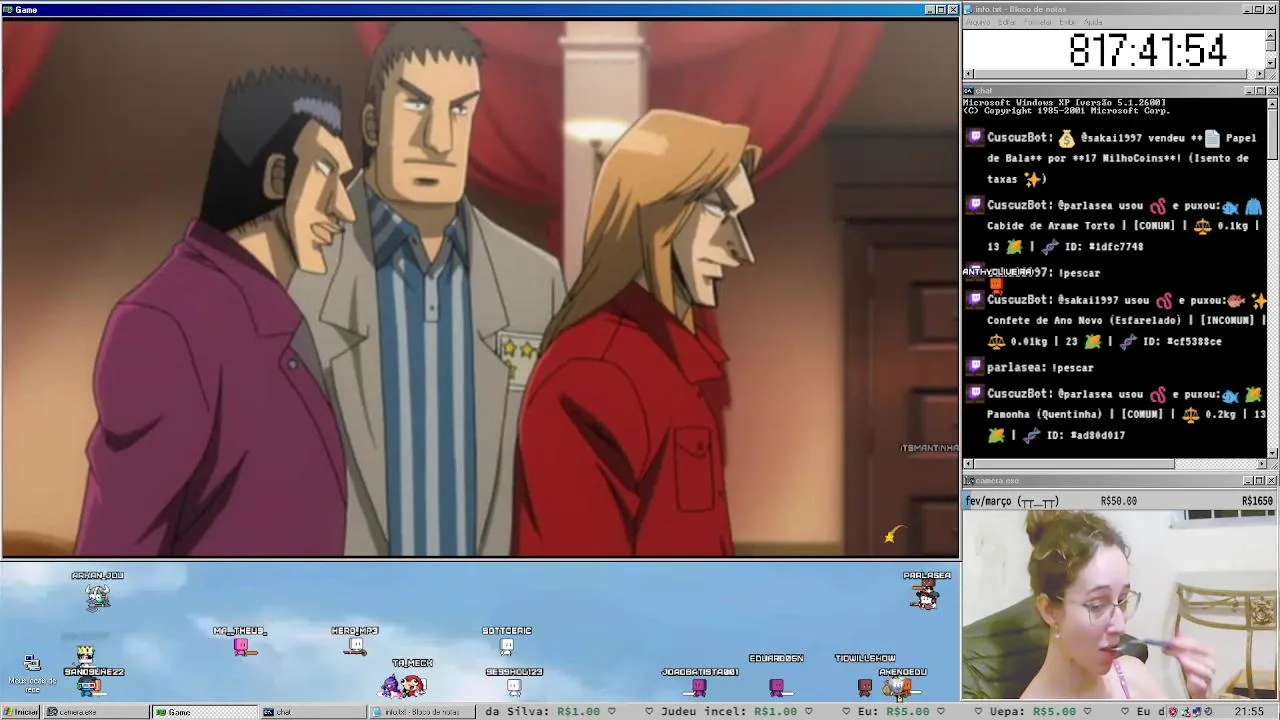The height and width of the screenshot is (720, 1280).
Task: Click the 21:55 taskbar clock
Action: pos(1249,712)
